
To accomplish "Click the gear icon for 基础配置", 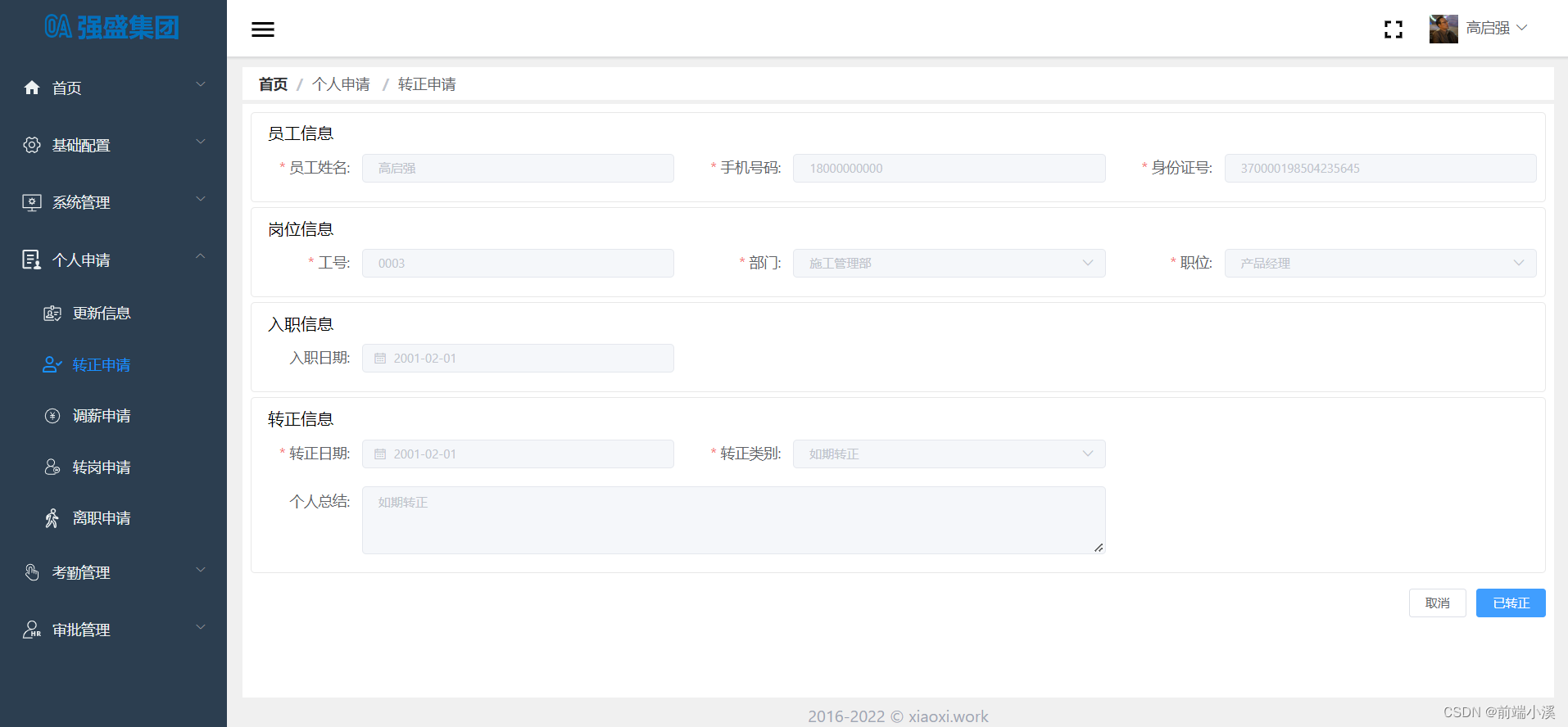I will coord(32,145).
